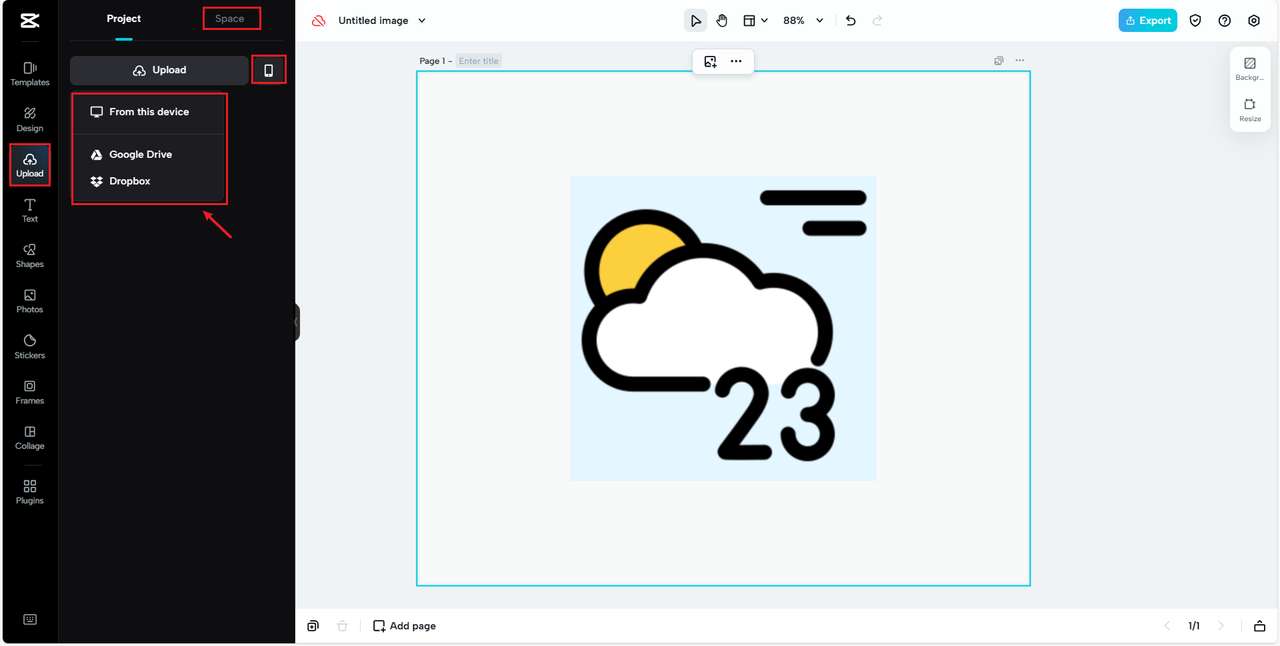Viewport: 1280px width, 646px height.
Task: Open the help question mark icon
Action: tap(1224, 20)
